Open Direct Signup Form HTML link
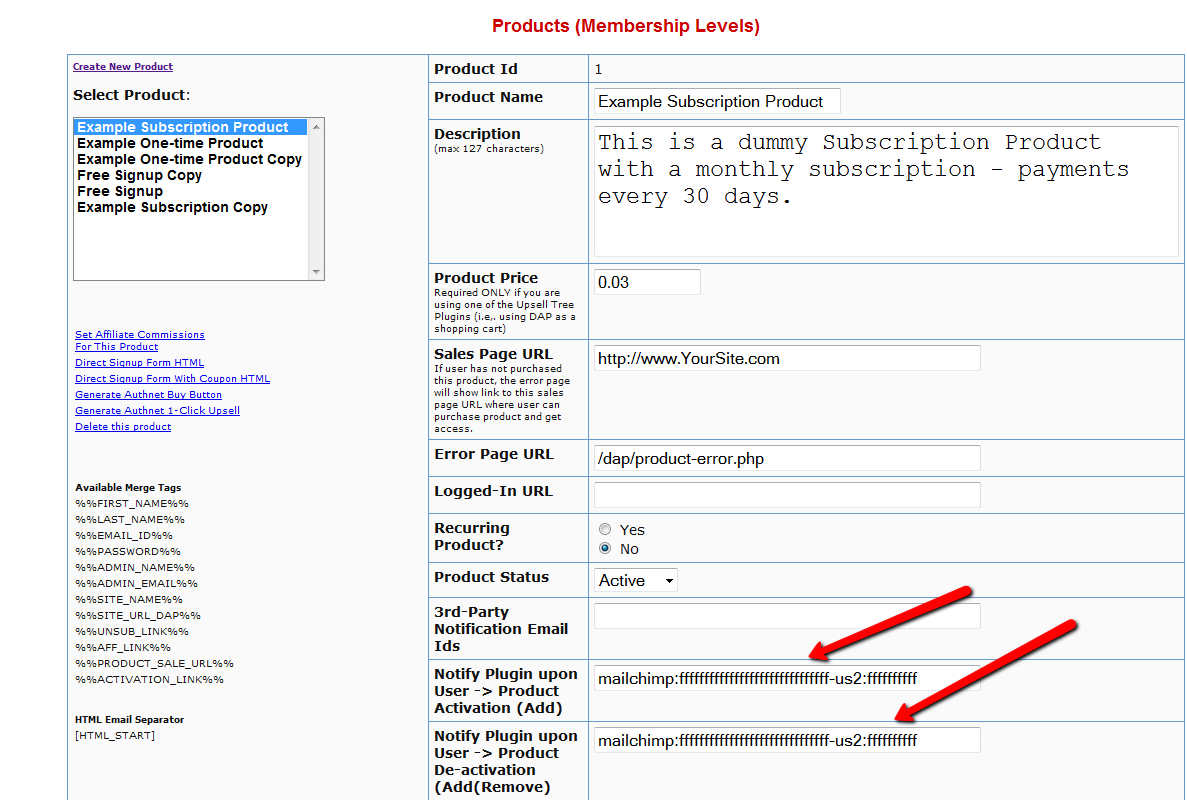 [139, 363]
